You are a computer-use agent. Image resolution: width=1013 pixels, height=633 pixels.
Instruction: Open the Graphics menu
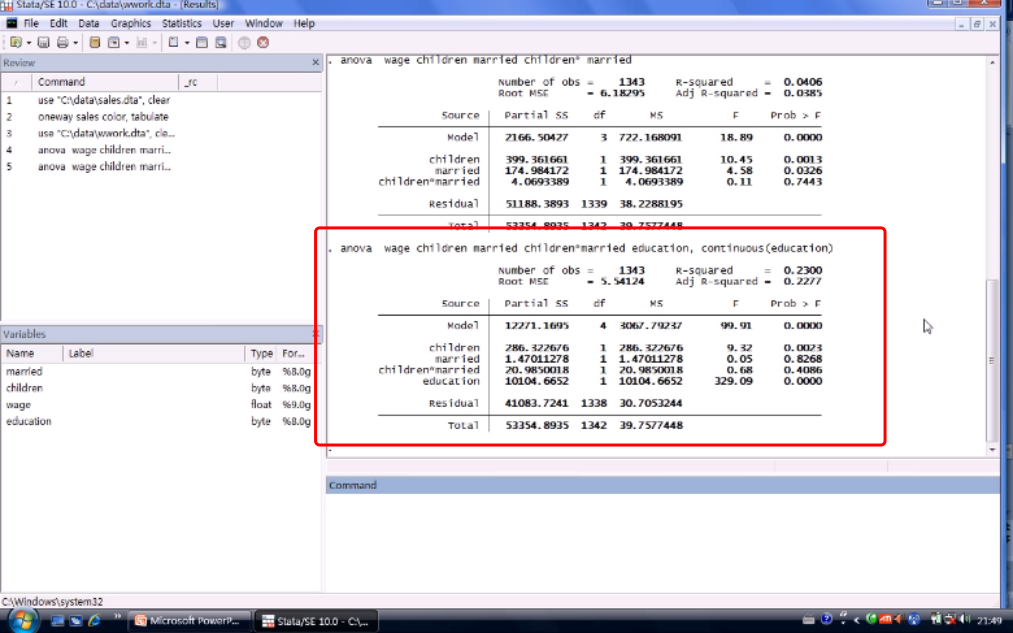coord(131,23)
